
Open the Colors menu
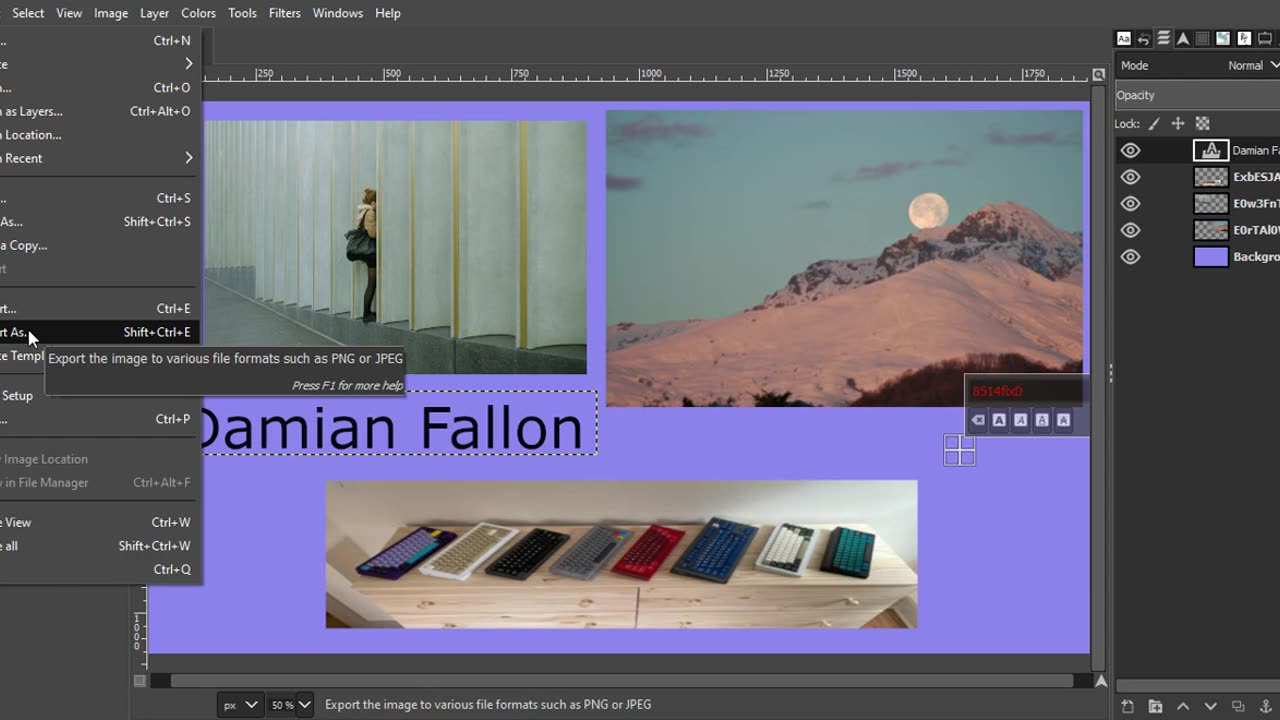(198, 13)
